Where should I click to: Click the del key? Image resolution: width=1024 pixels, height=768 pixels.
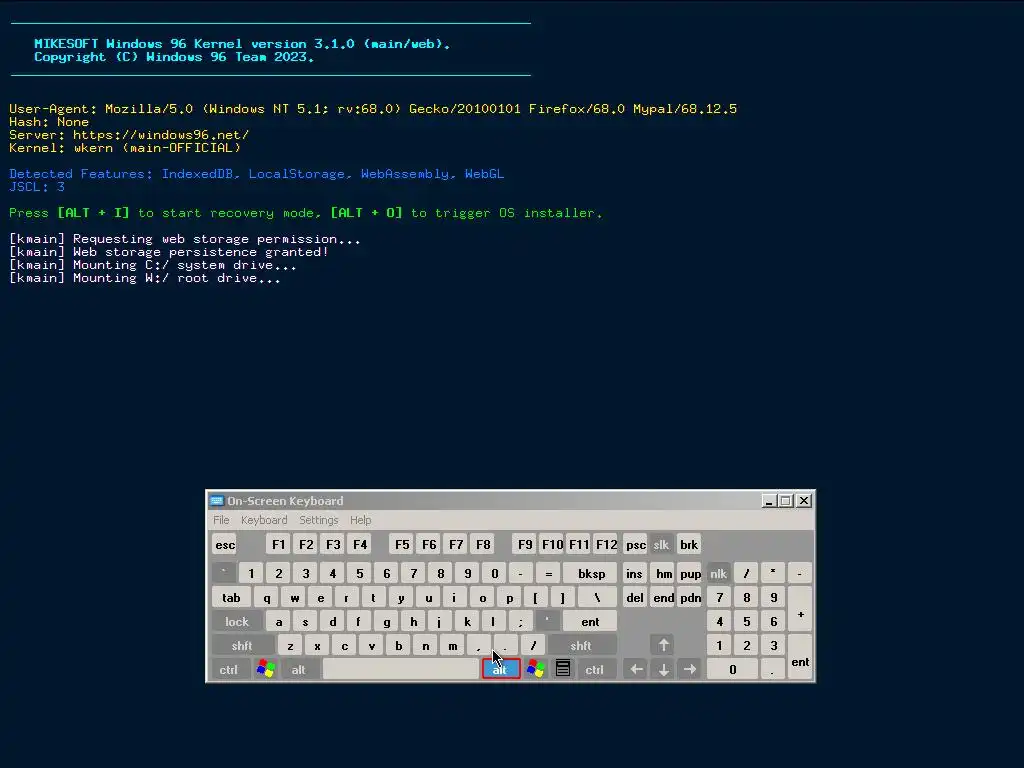[634, 598]
